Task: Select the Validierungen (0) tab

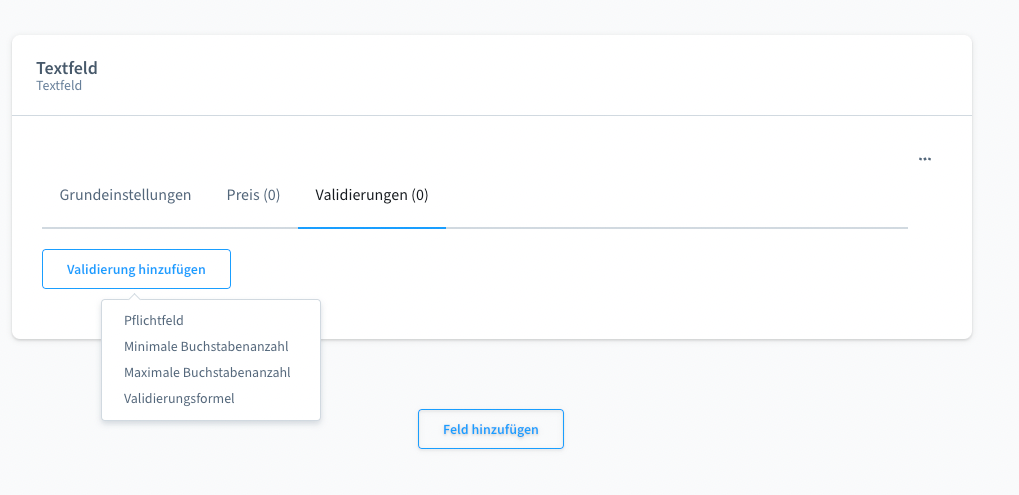Action: (371, 195)
